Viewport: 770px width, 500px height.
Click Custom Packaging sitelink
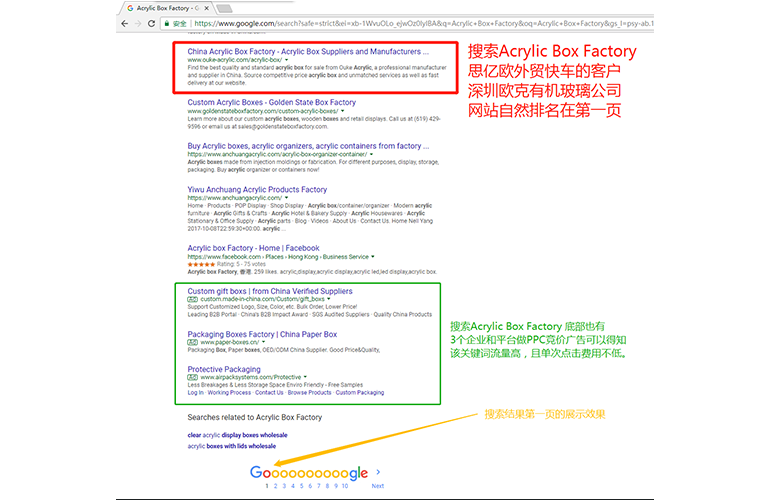coord(359,393)
